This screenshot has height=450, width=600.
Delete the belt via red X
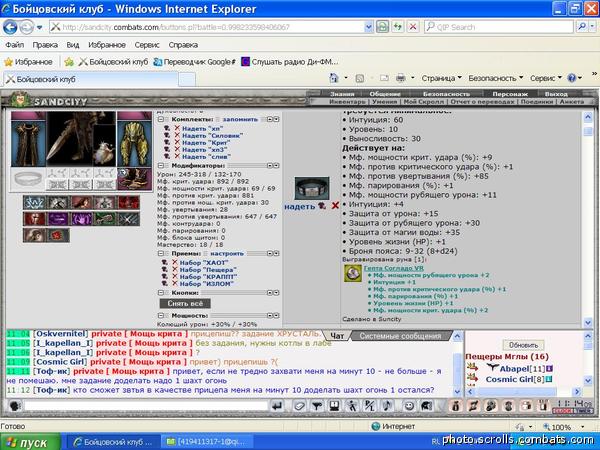(335, 206)
